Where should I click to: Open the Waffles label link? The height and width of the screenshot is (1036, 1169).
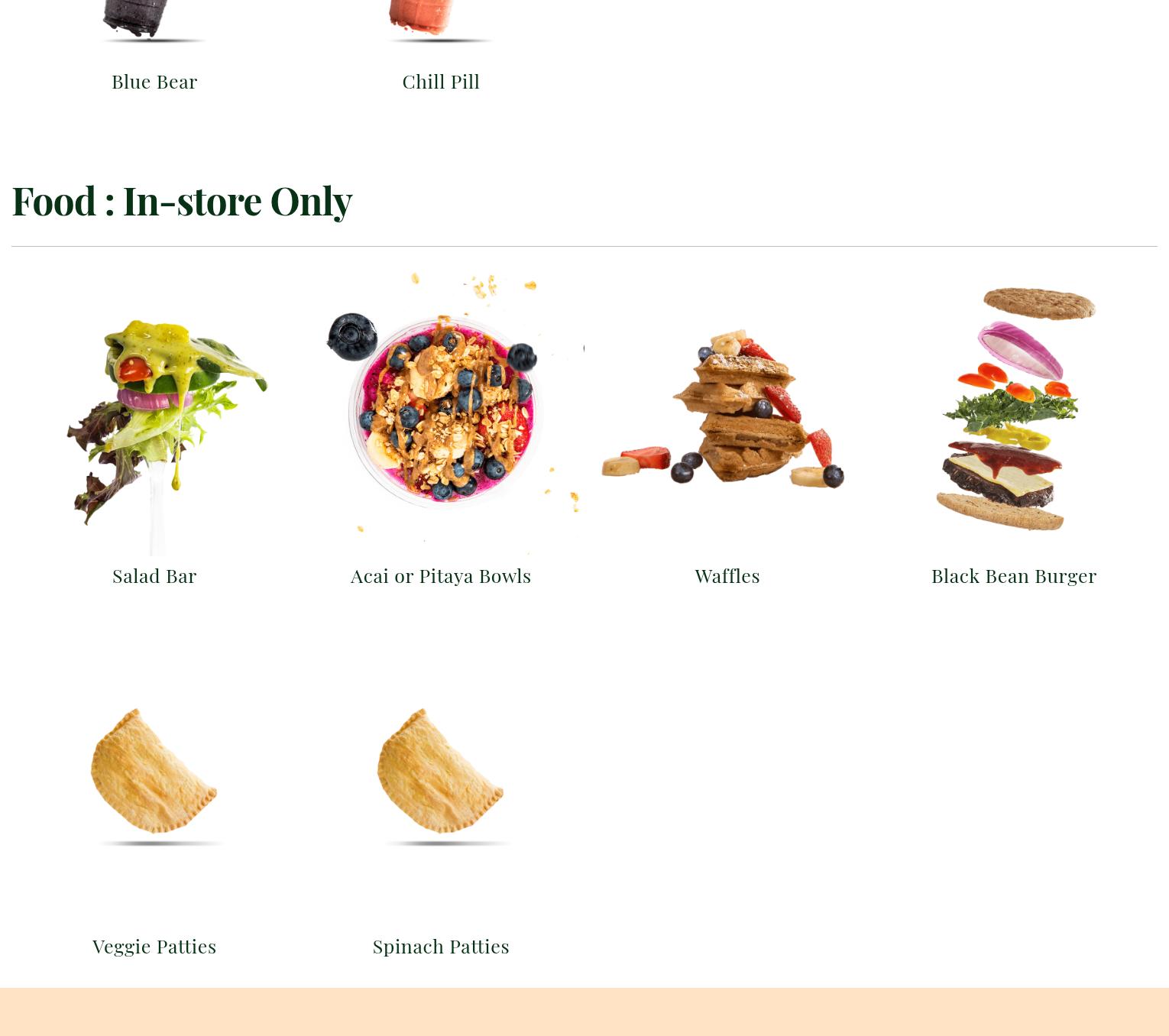click(x=727, y=576)
